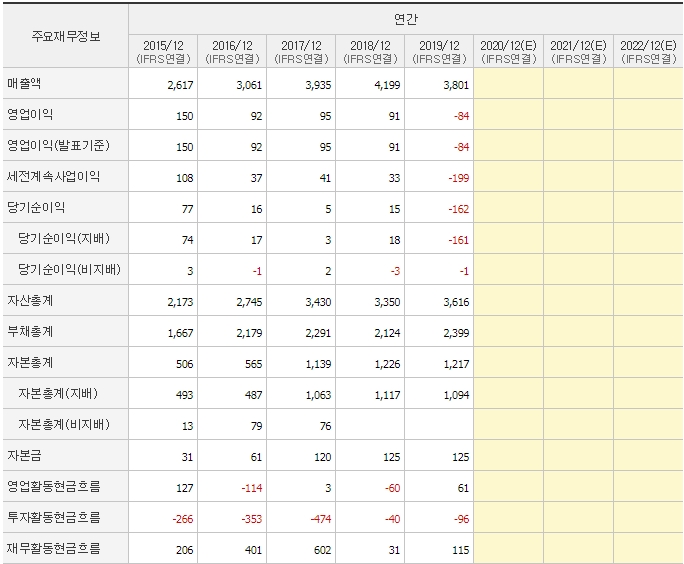The height and width of the screenshot is (564, 684).
Task: Click the 주요재무정보 header cell
Action: (66, 36)
